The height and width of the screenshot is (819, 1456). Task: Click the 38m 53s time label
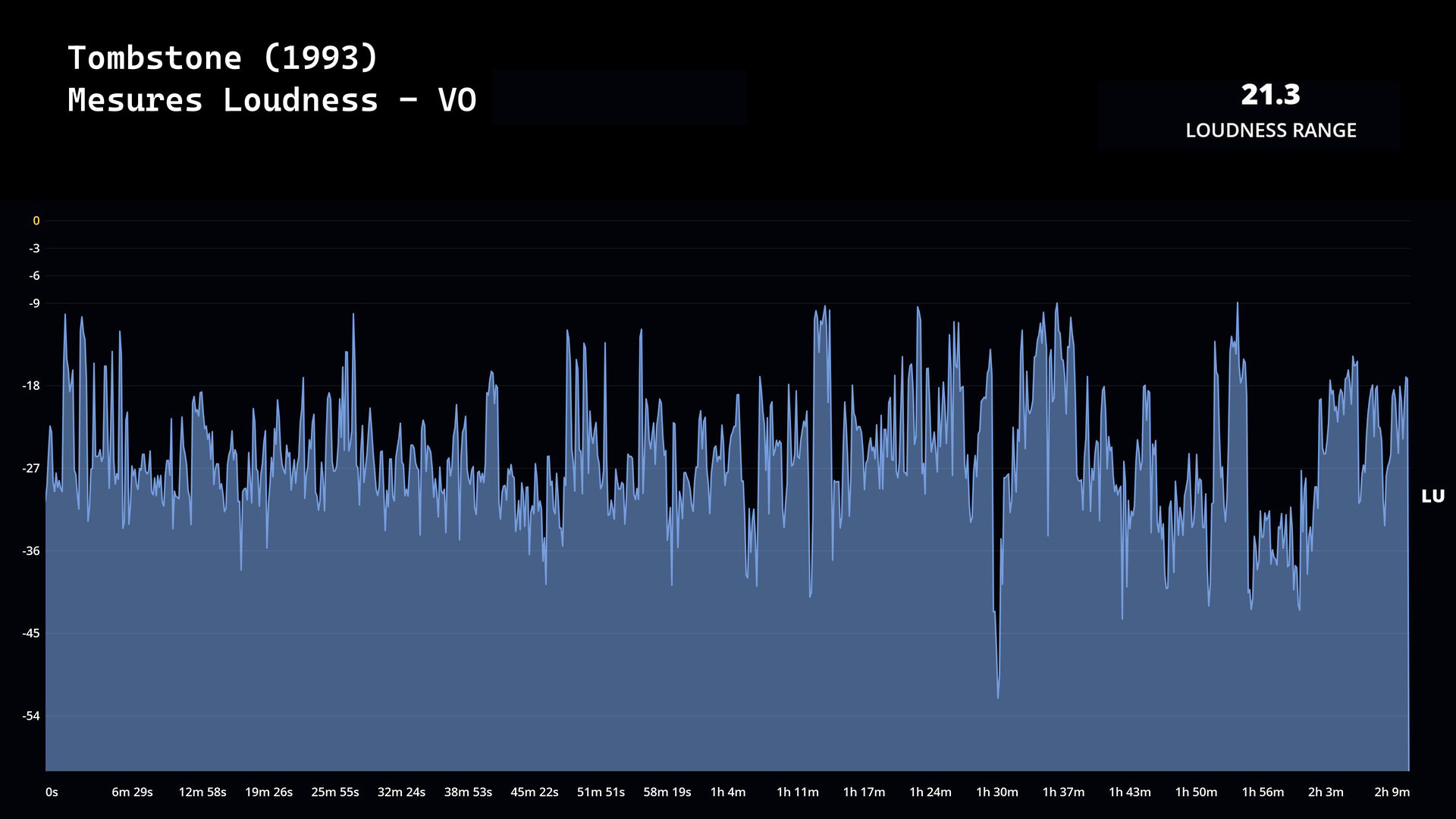(468, 792)
